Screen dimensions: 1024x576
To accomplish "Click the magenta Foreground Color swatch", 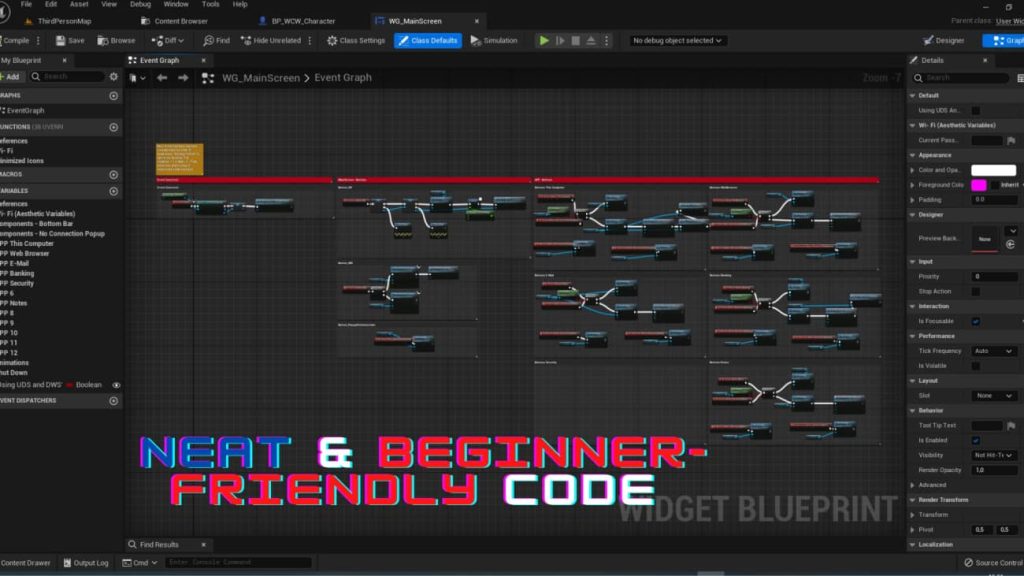I will (x=978, y=185).
